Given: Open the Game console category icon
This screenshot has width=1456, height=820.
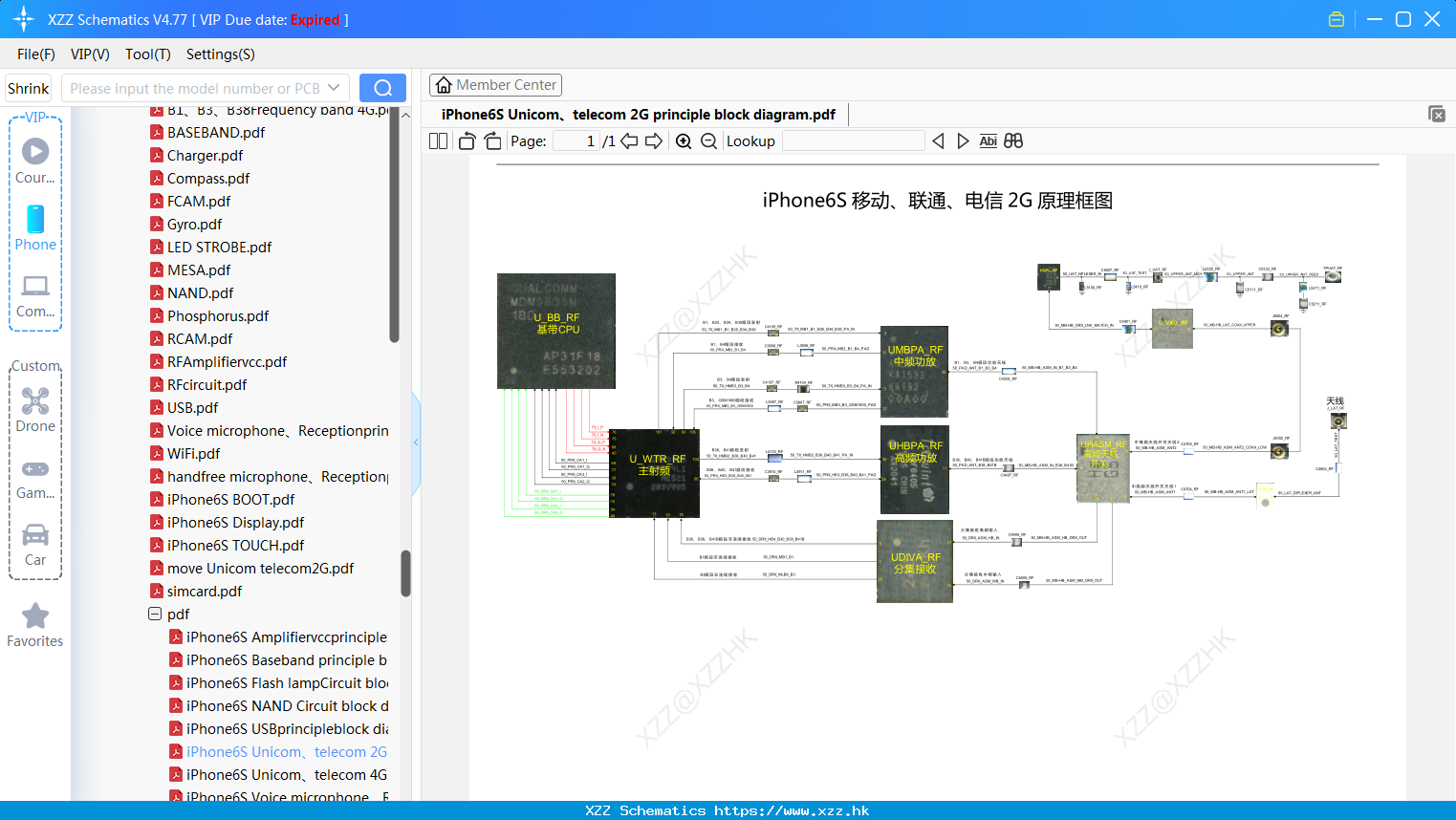Looking at the screenshot, I should 35,468.
